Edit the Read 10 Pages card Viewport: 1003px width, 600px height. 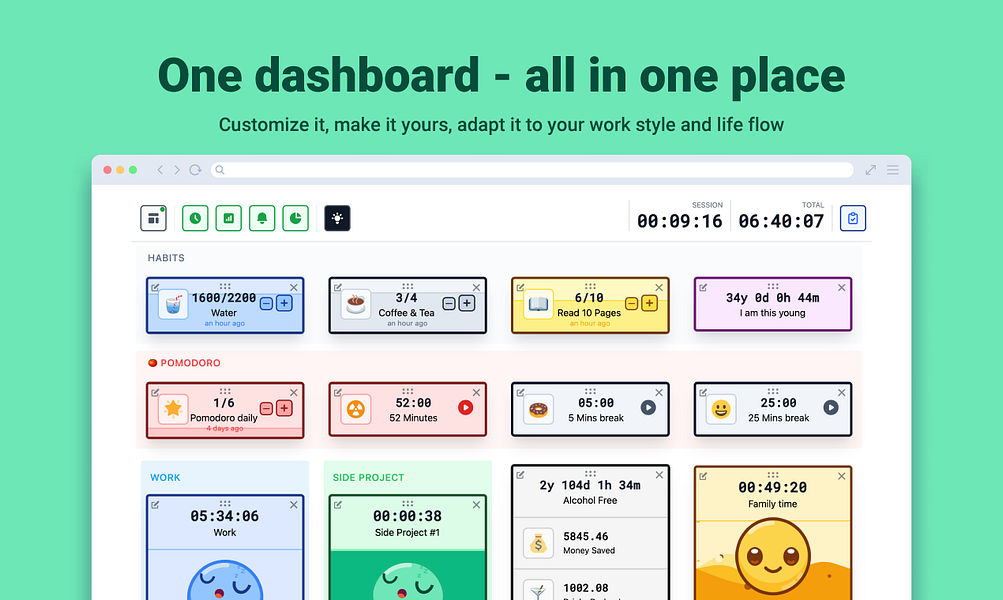(x=520, y=288)
